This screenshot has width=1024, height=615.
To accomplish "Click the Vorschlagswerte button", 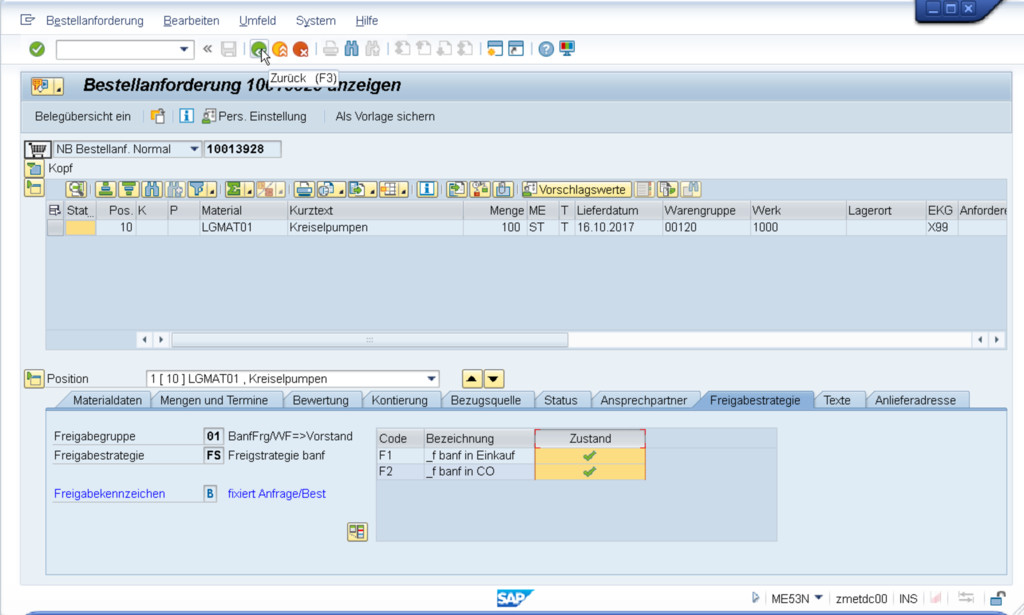I will pyautogui.click(x=577, y=189).
